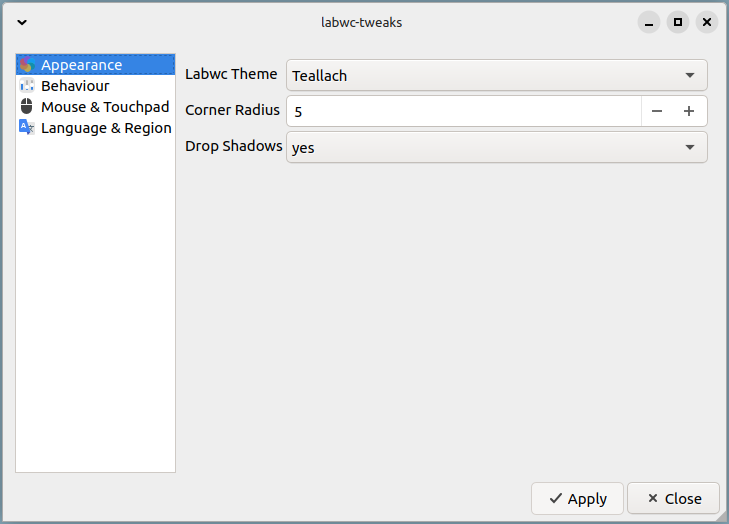Expand the Drop Shadows combo box
The width and height of the screenshot is (729, 524).
coord(496,147)
